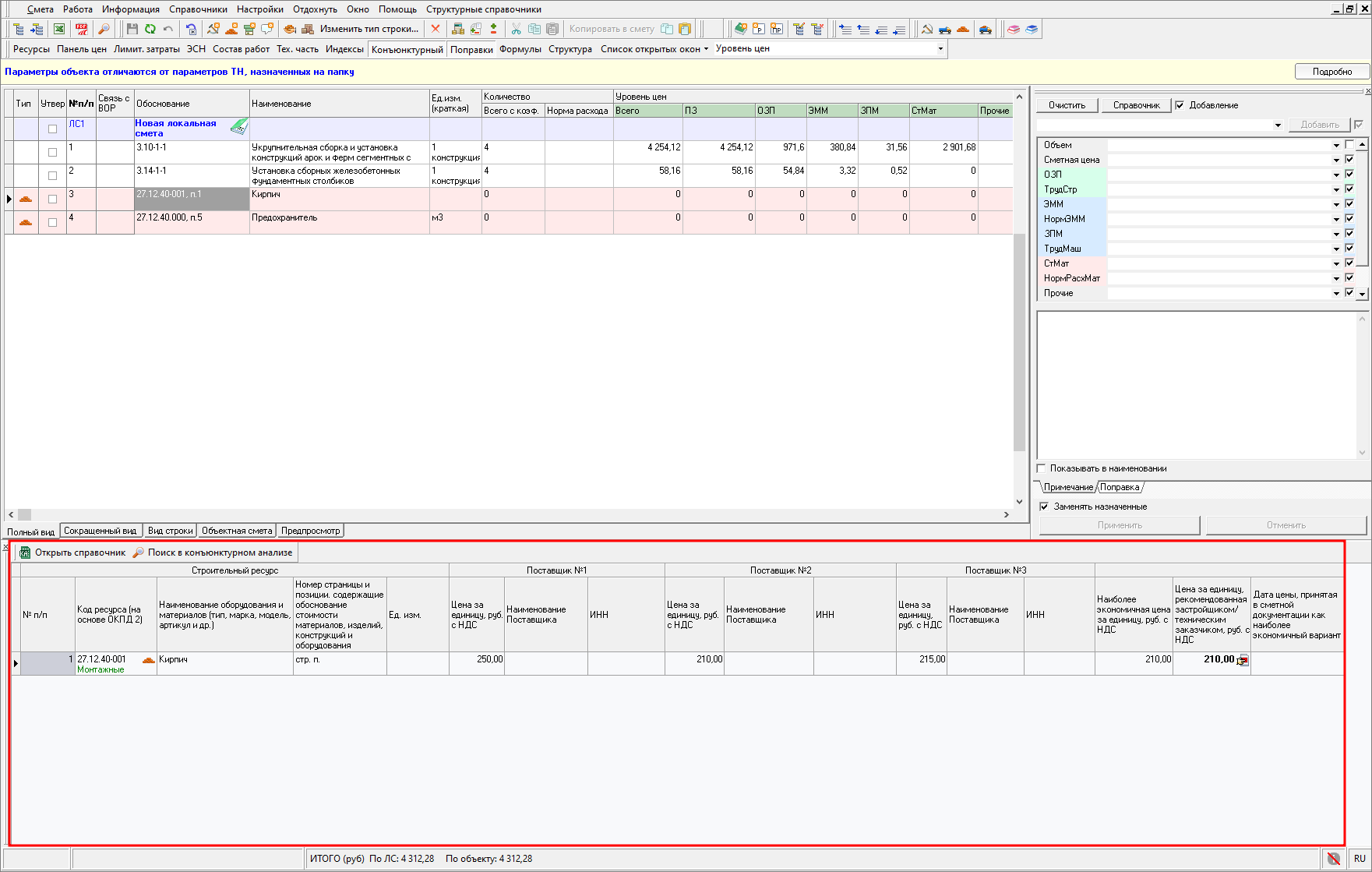
Task: Click Изменить тип строки button
Action: (x=369, y=29)
